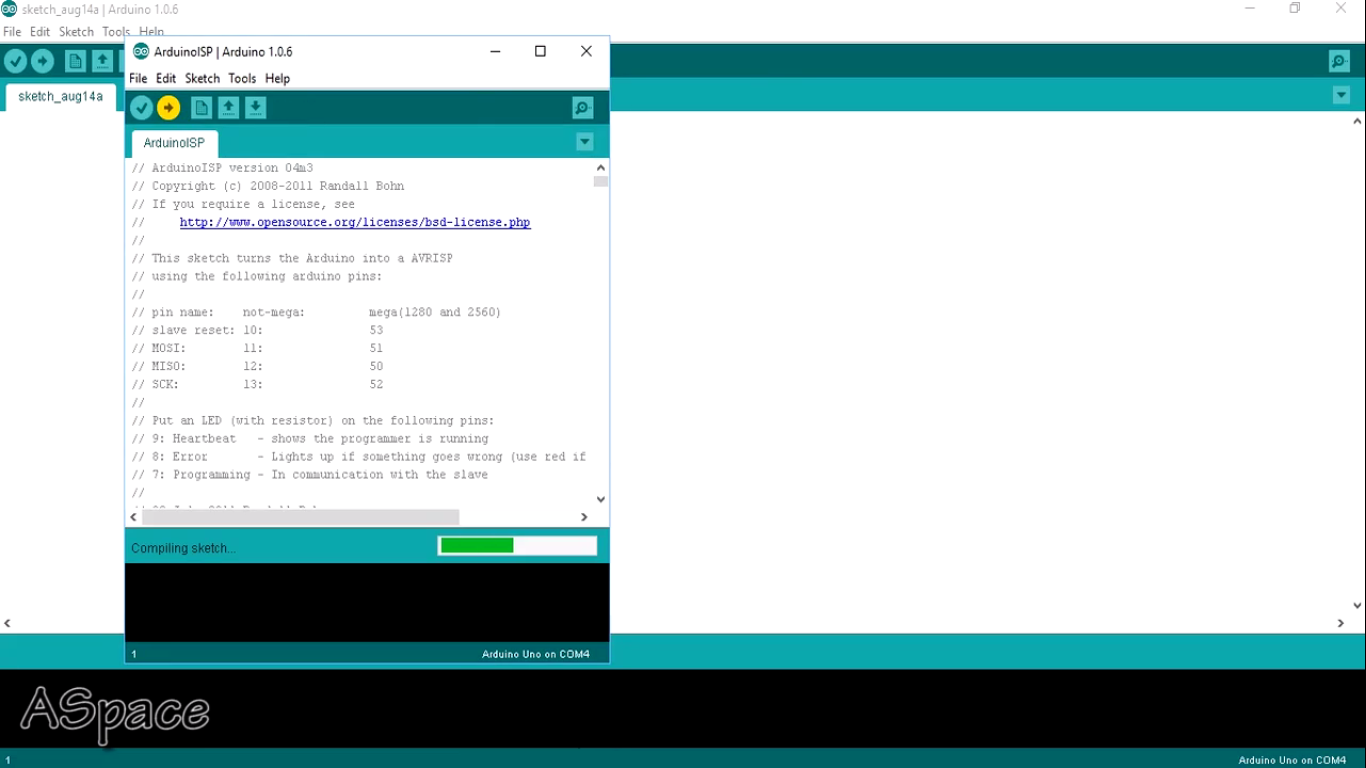
Task: Click New icon in sketch_aug14a window
Action: [x=75, y=62]
